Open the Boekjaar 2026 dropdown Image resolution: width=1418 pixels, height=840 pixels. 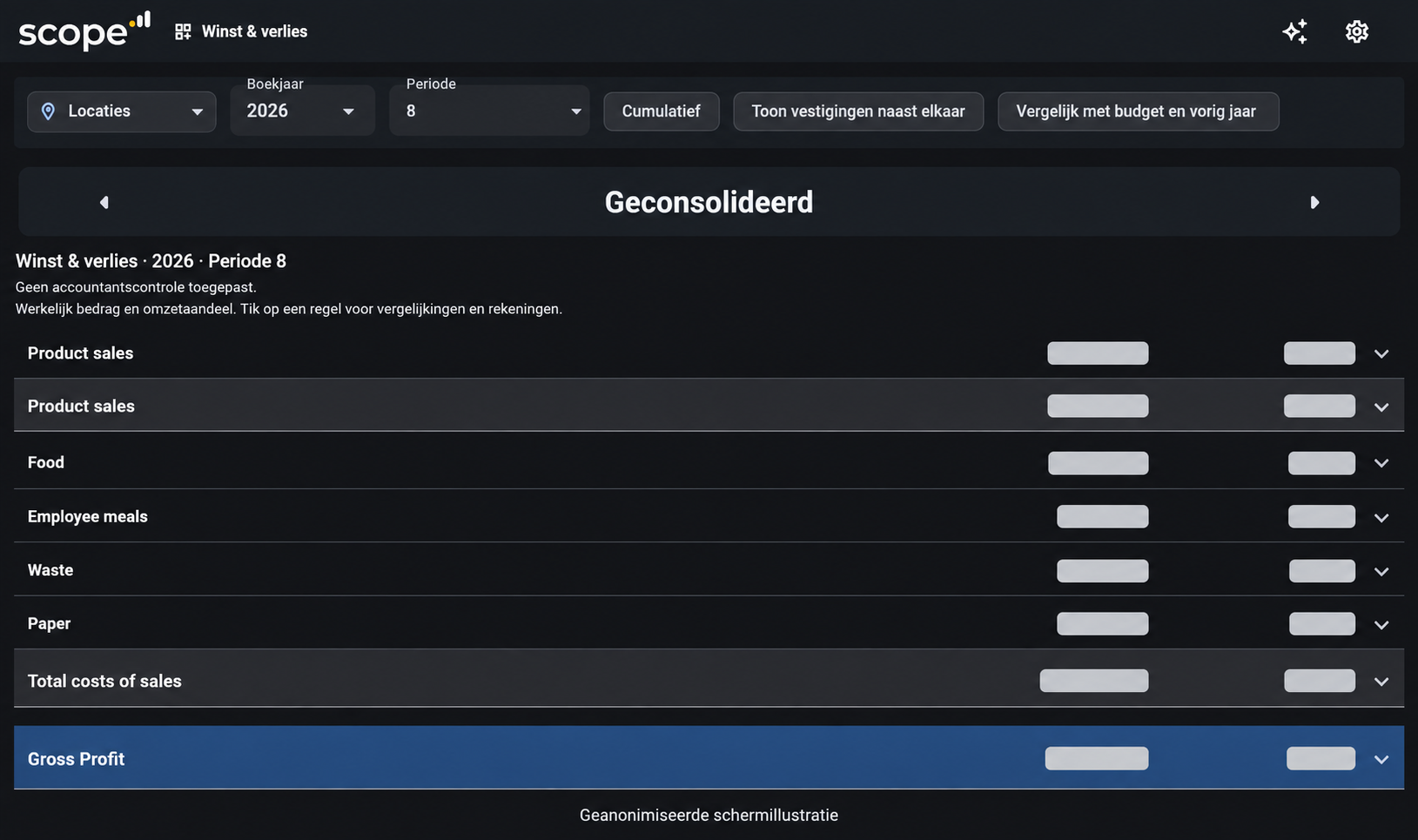pyautogui.click(x=302, y=110)
